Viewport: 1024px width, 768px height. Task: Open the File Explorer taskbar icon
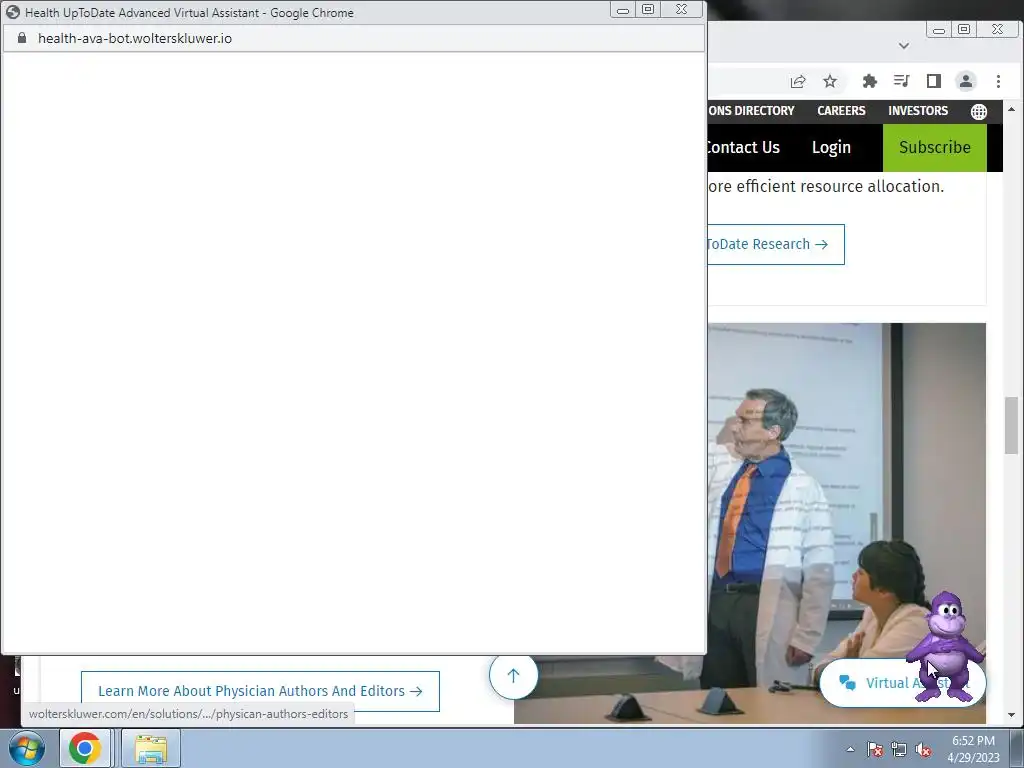[151, 748]
